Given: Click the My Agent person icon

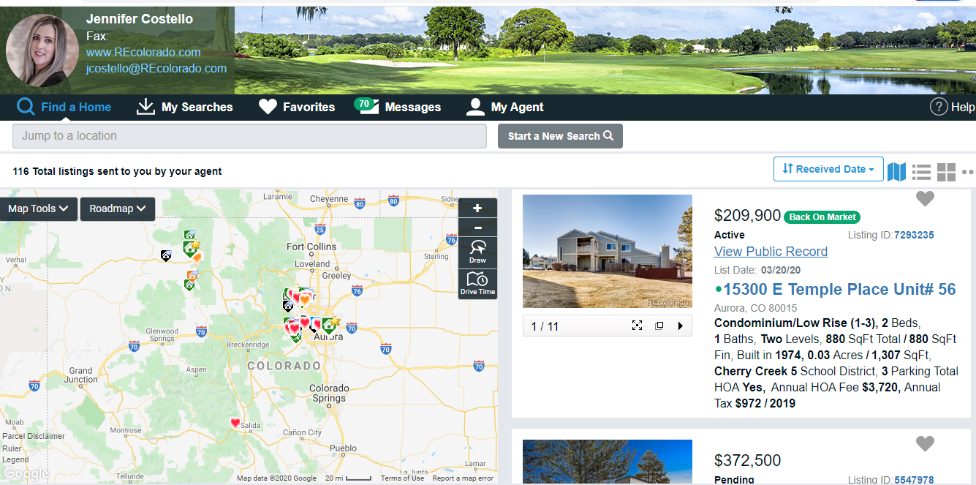Looking at the screenshot, I should click(x=475, y=107).
